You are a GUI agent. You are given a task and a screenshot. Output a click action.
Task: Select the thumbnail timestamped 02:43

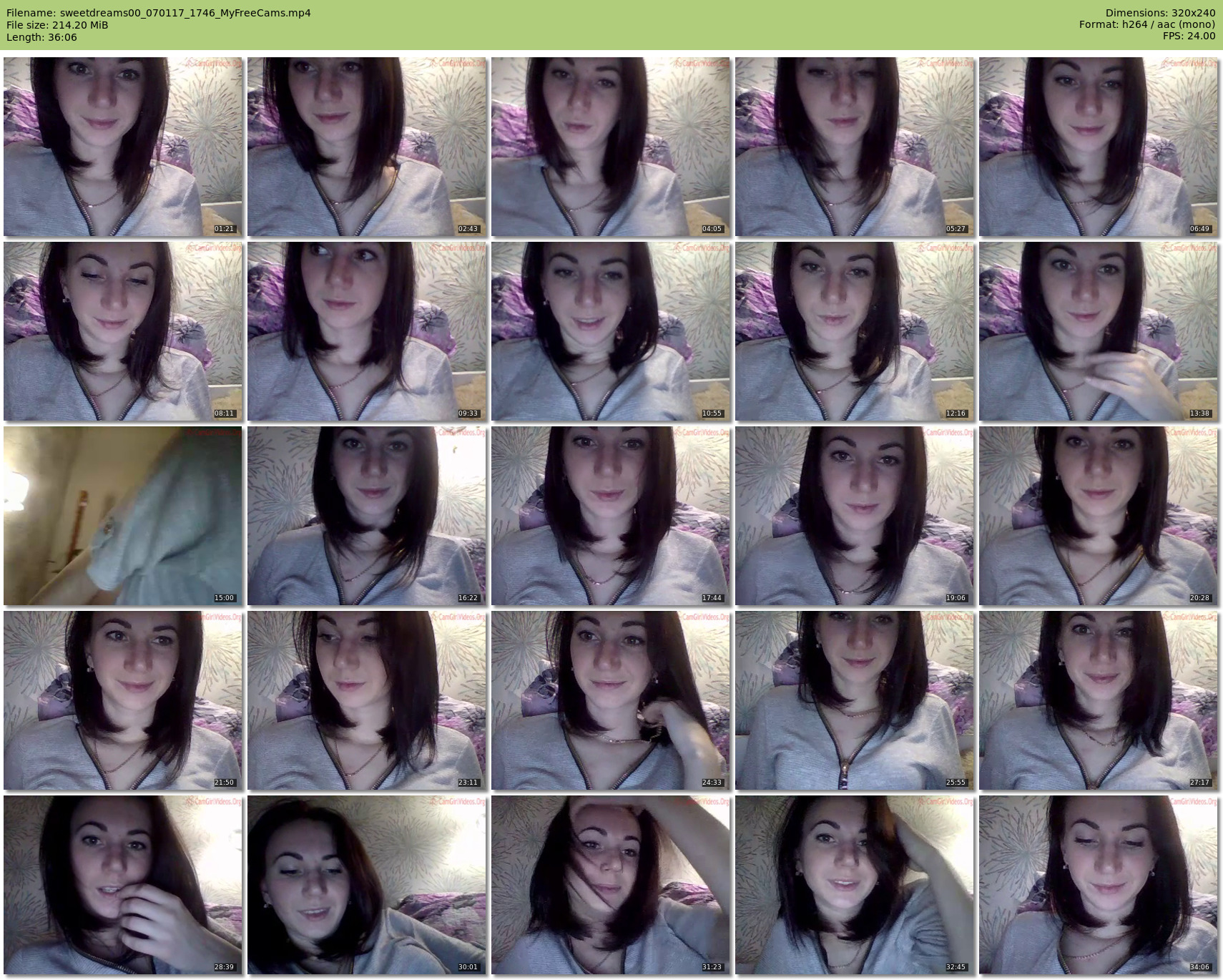(366, 147)
